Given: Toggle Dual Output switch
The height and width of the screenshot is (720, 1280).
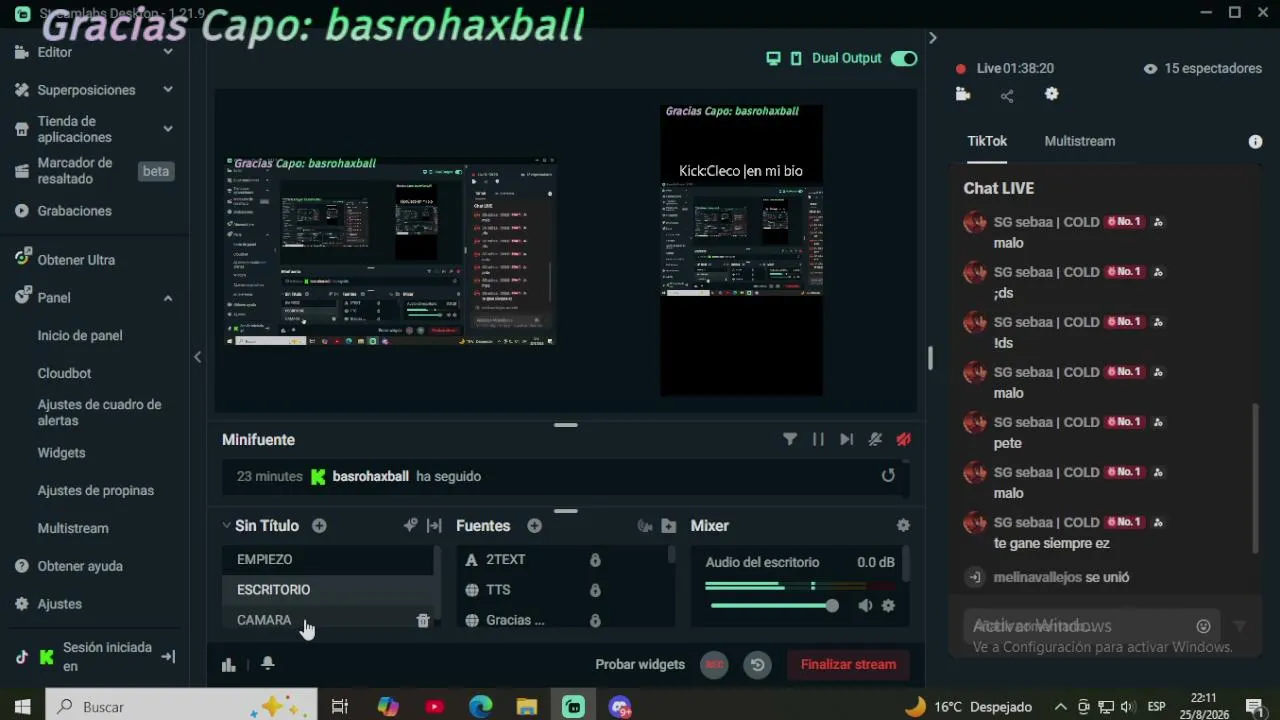Looking at the screenshot, I should pyautogui.click(x=904, y=58).
